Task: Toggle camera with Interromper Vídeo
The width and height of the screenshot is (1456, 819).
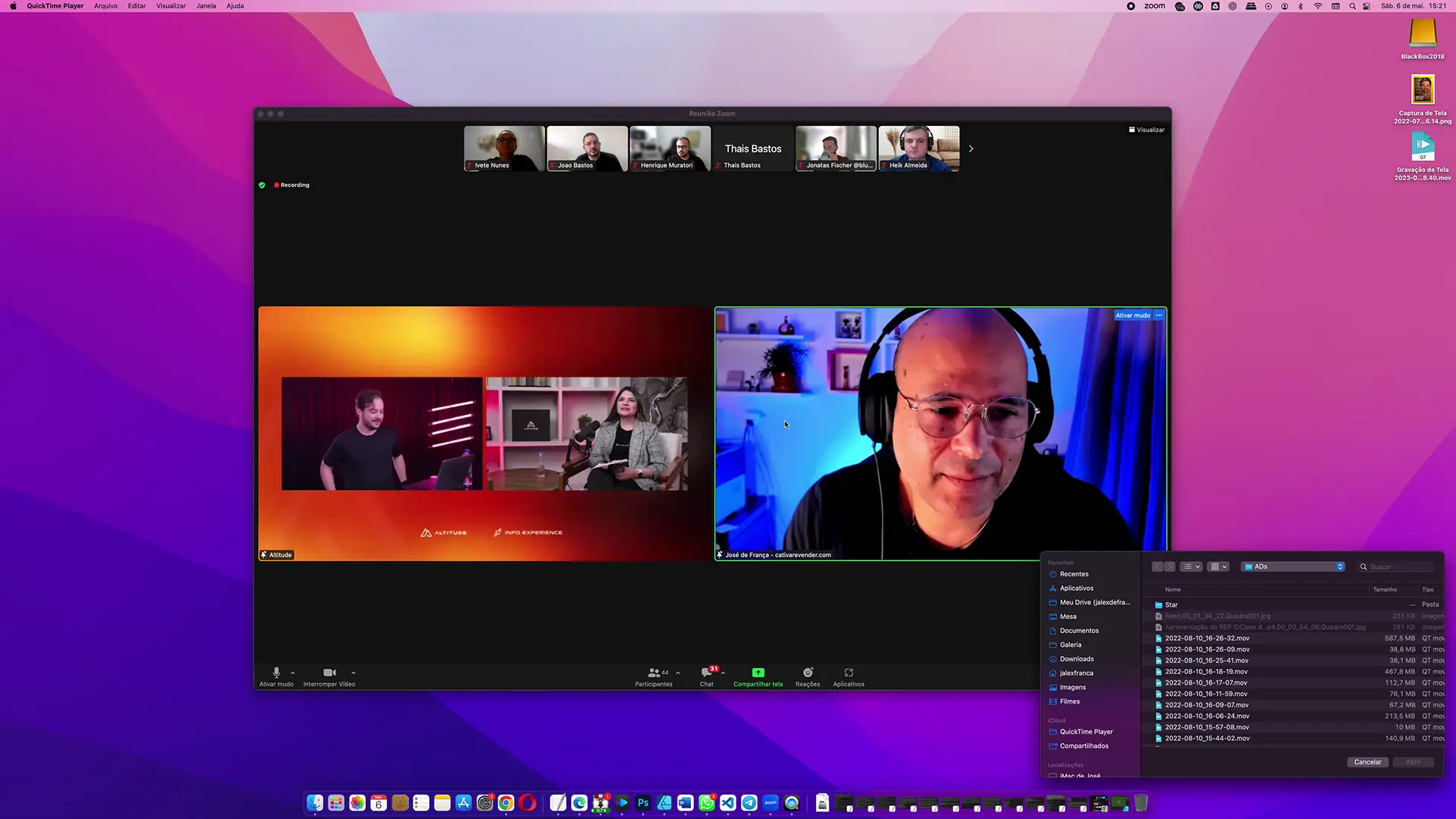Action: (329, 676)
